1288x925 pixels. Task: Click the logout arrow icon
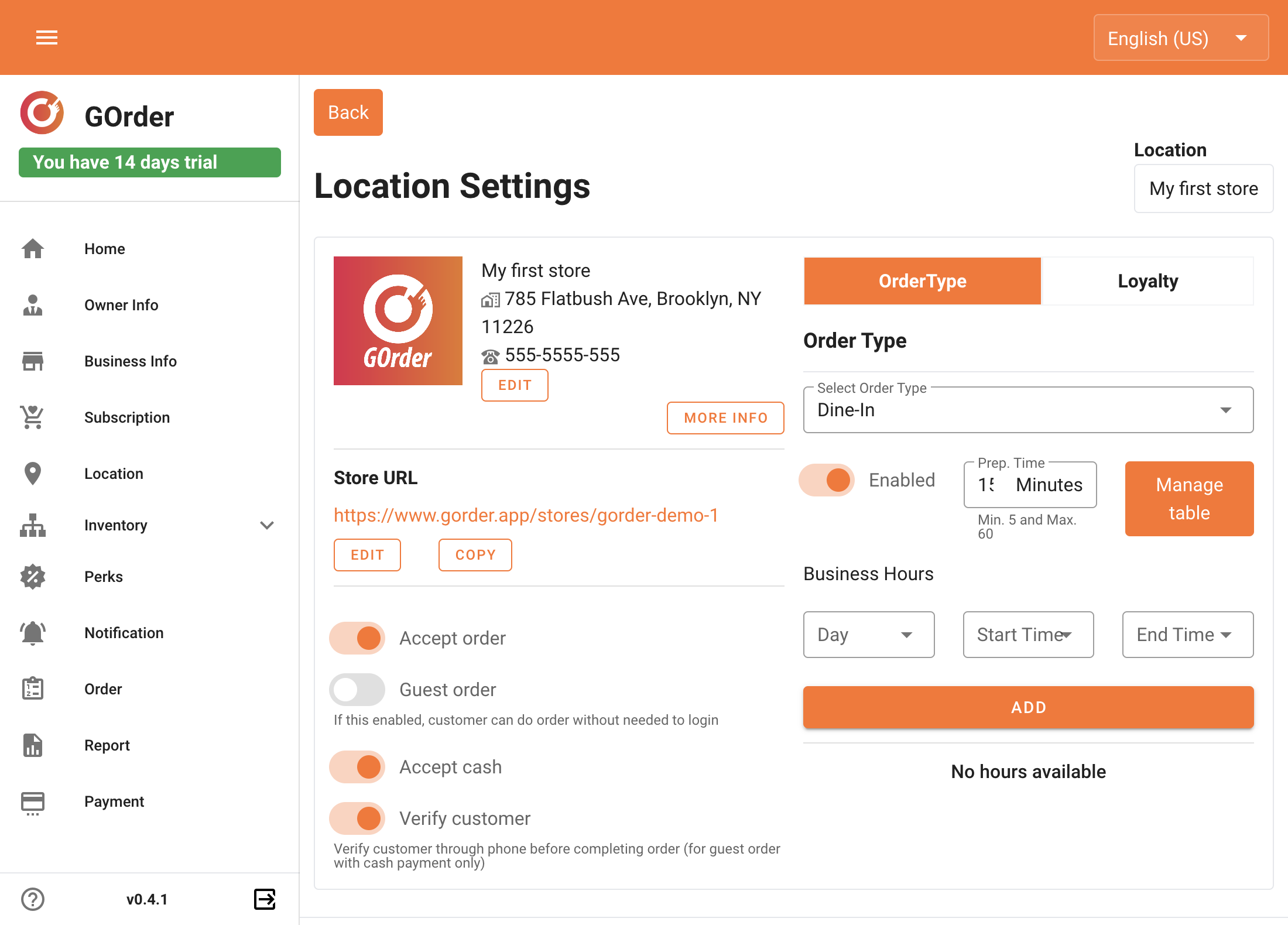pyautogui.click(x=265, y=899)
